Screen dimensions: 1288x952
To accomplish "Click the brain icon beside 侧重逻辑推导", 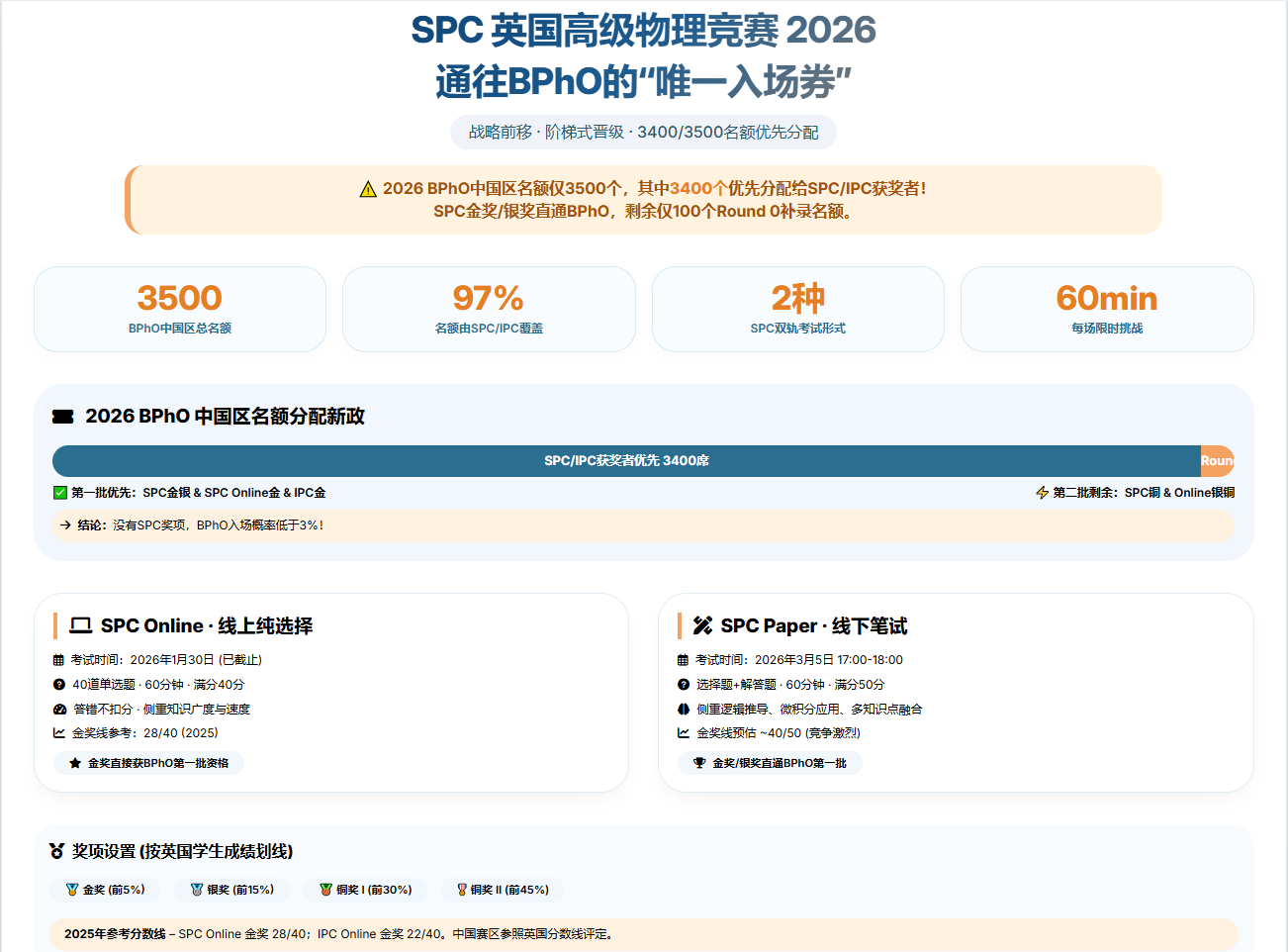I will click(683, 710).
